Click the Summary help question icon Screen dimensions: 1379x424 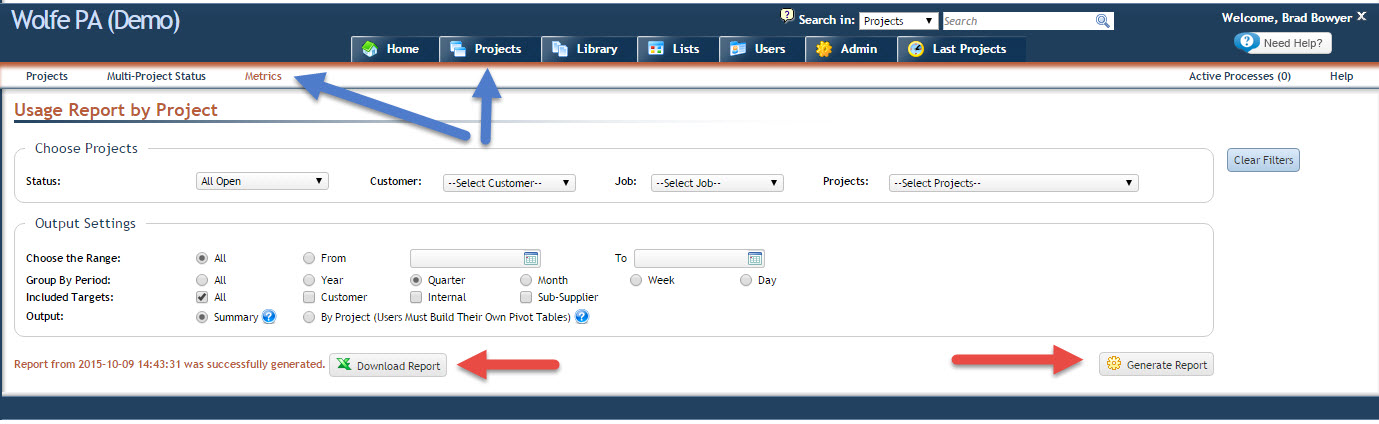pyautogui.click(x=268, y=317)
